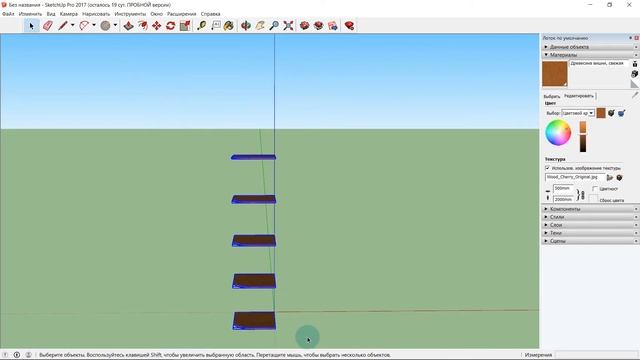Open the 3D Warehouse toolbar icon
Viewport: 640px width, 360px height.
pos(304,26)
